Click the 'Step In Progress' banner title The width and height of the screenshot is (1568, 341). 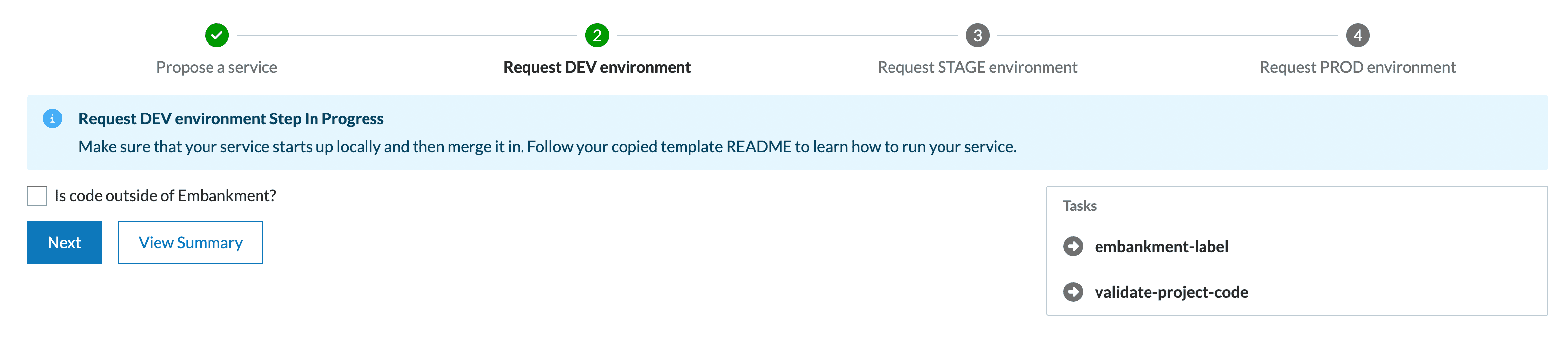[x=231, y=119]
